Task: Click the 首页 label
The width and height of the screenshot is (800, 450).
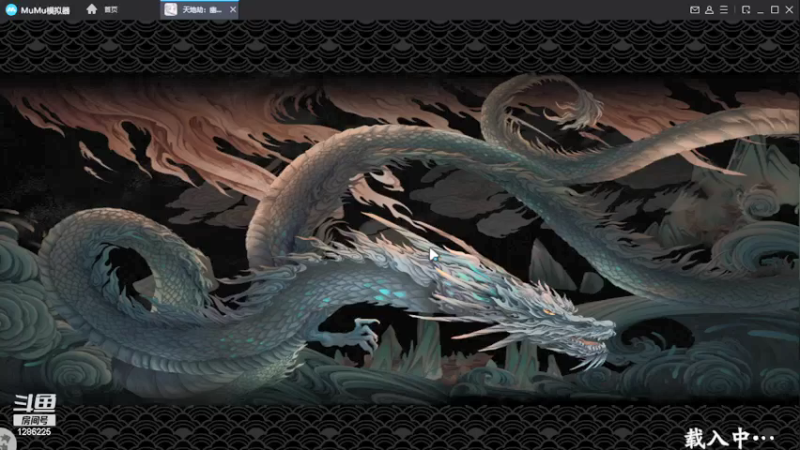Action: [x=111, y=10]
